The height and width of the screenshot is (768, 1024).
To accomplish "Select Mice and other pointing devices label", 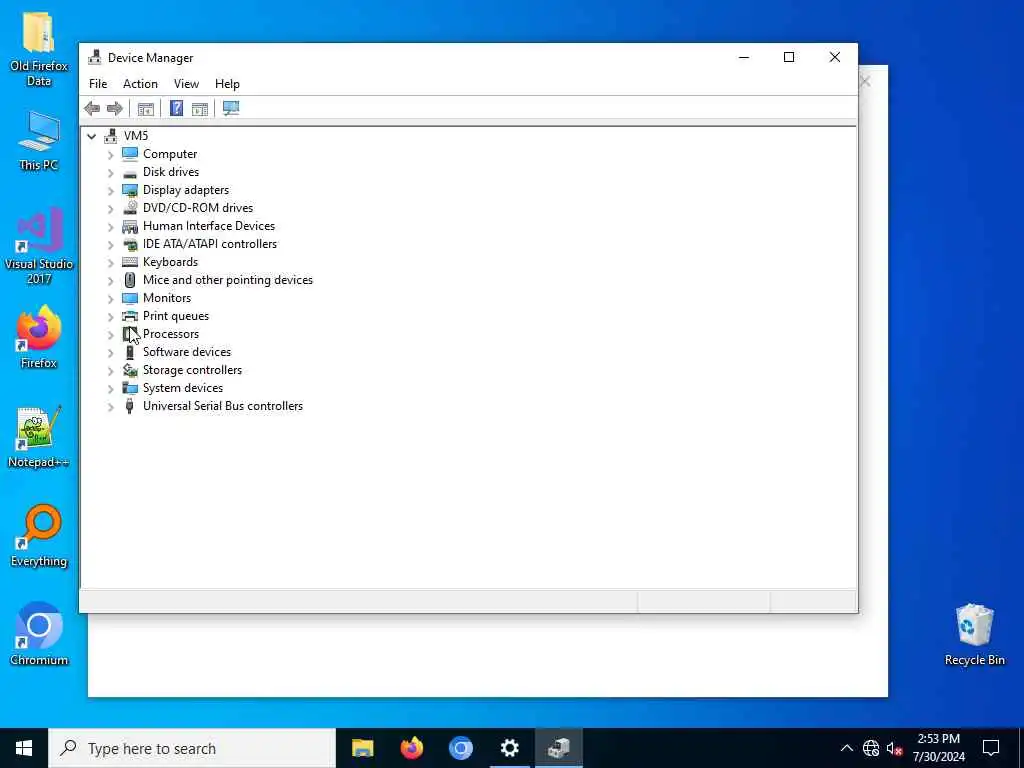I will pyautogui.click(x=228, y=280).
